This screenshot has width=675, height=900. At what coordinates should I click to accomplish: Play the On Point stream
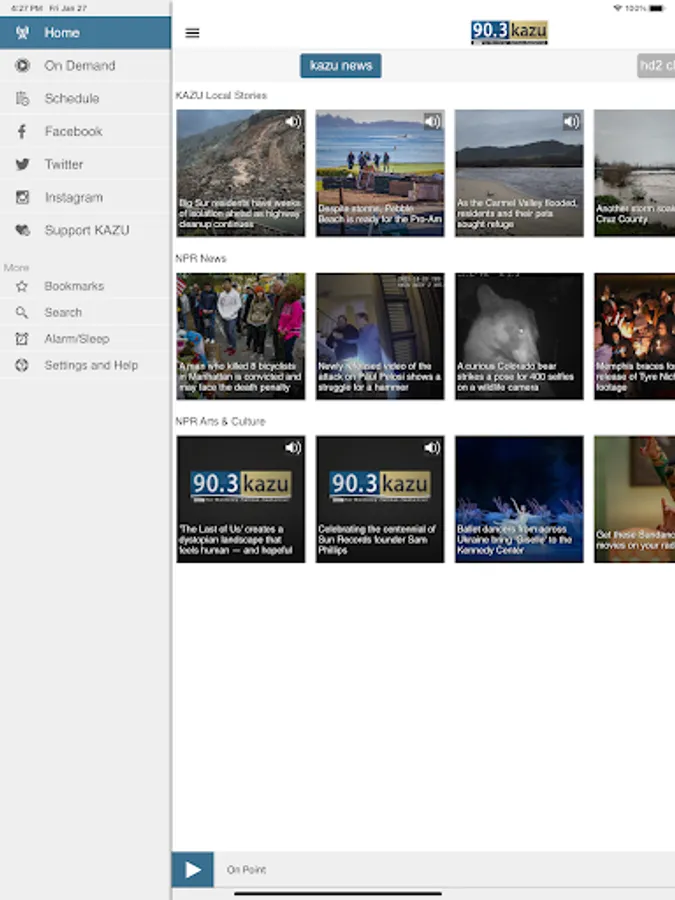coord(193,870)
